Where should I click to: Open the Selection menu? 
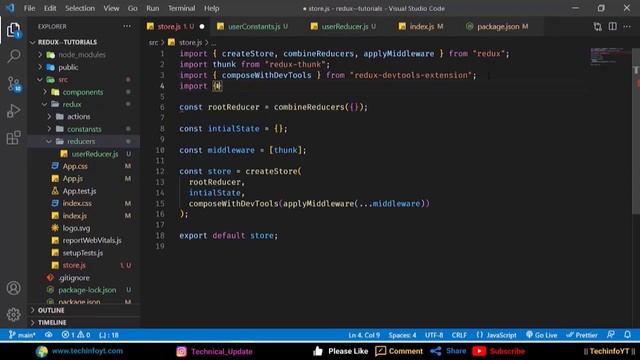tap(80, 8)
